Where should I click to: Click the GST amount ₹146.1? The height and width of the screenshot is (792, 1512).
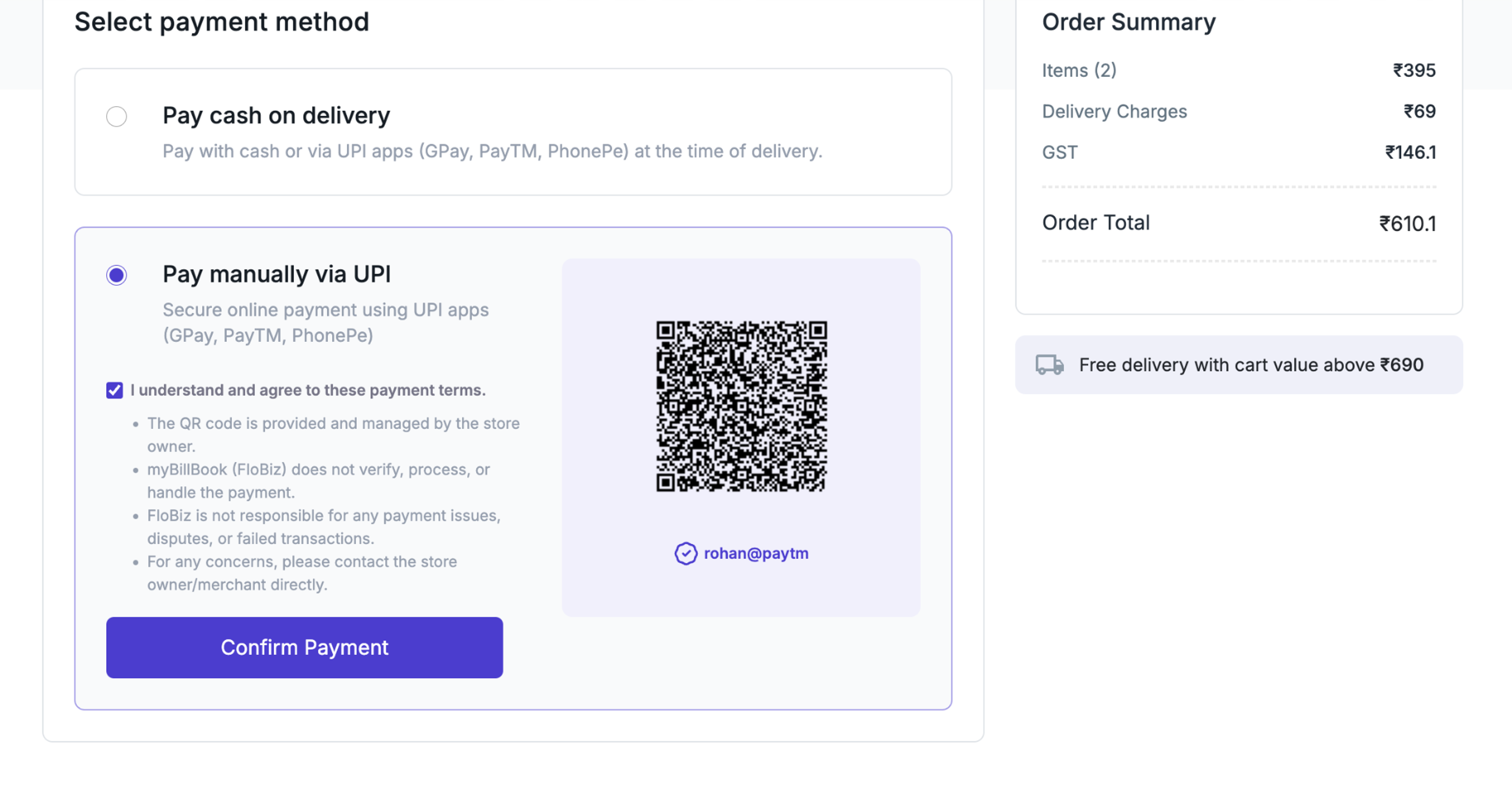pos(1410,152)
